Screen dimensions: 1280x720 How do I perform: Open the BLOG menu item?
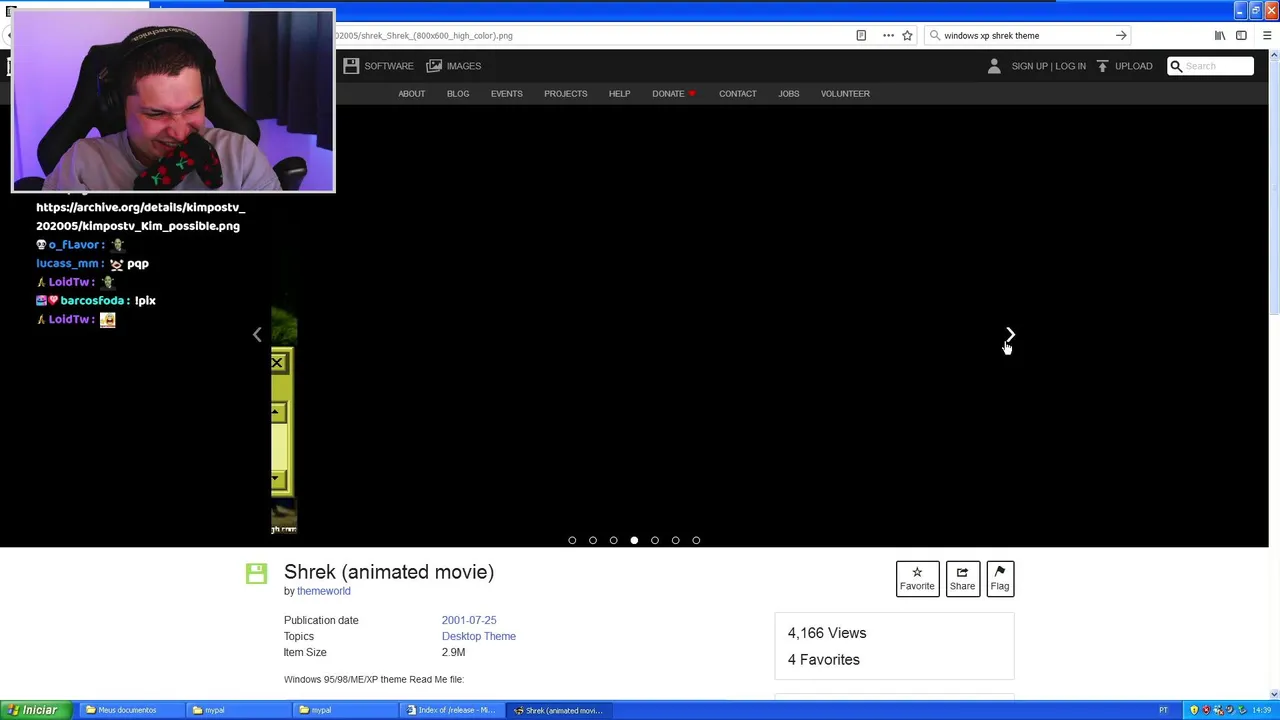coord(458,93)
